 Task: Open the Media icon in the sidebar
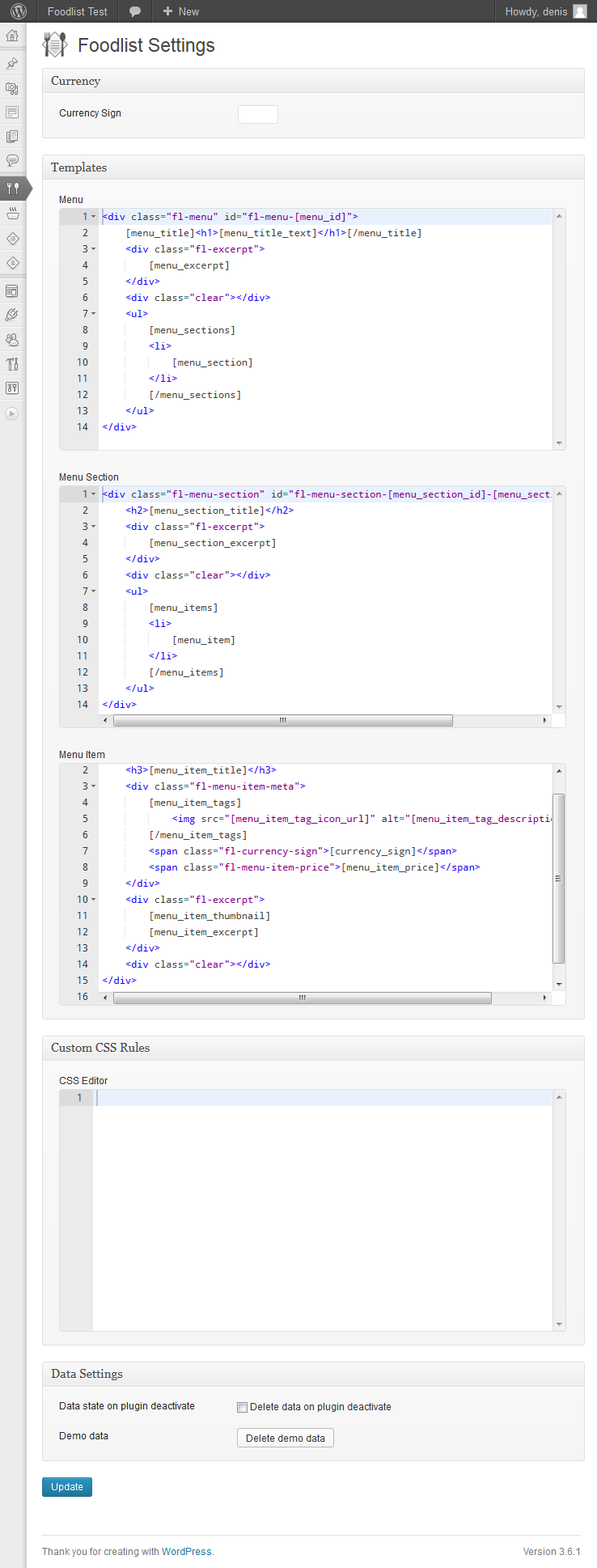click(x=12, y=88)
